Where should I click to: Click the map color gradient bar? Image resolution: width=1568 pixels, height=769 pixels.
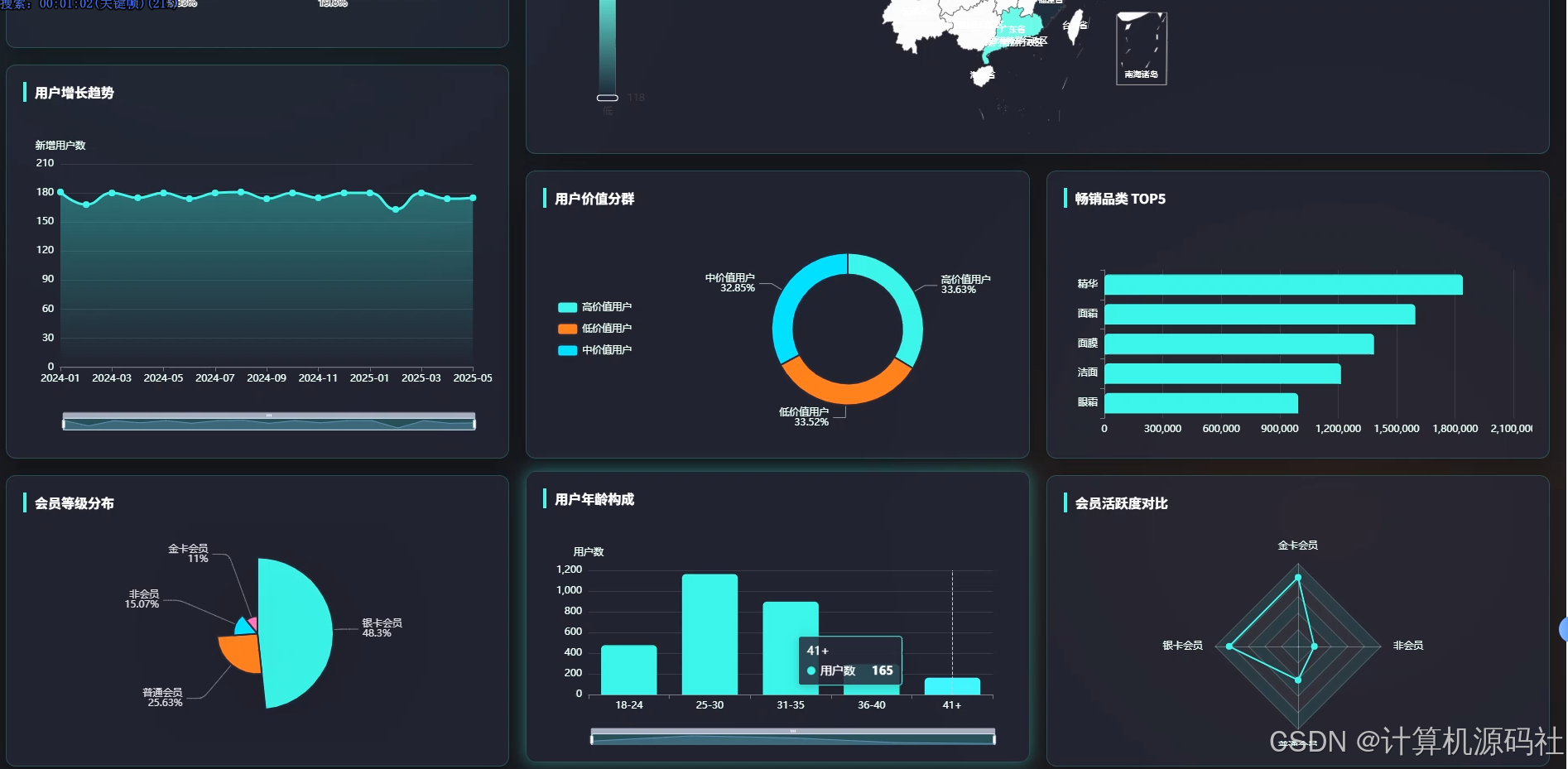(x=608, y=46)
